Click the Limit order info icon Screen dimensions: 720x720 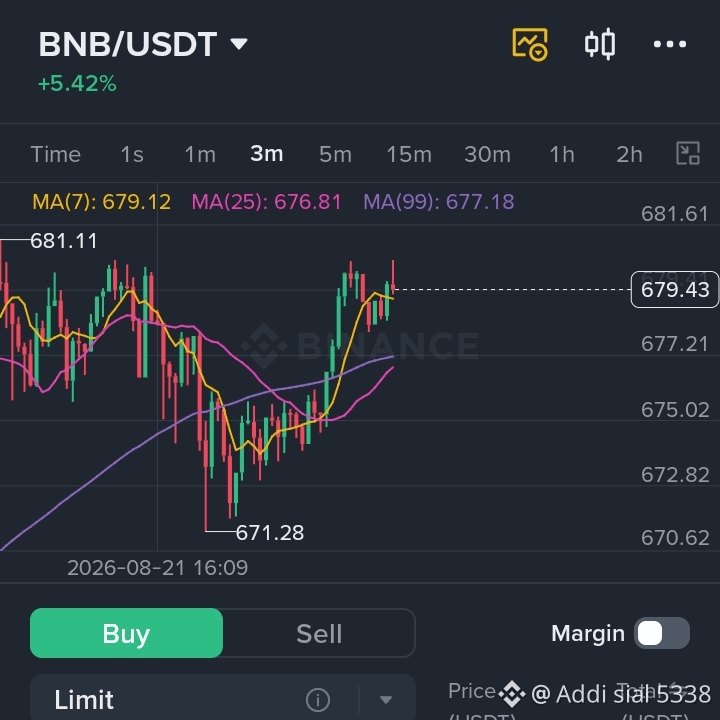318,700
